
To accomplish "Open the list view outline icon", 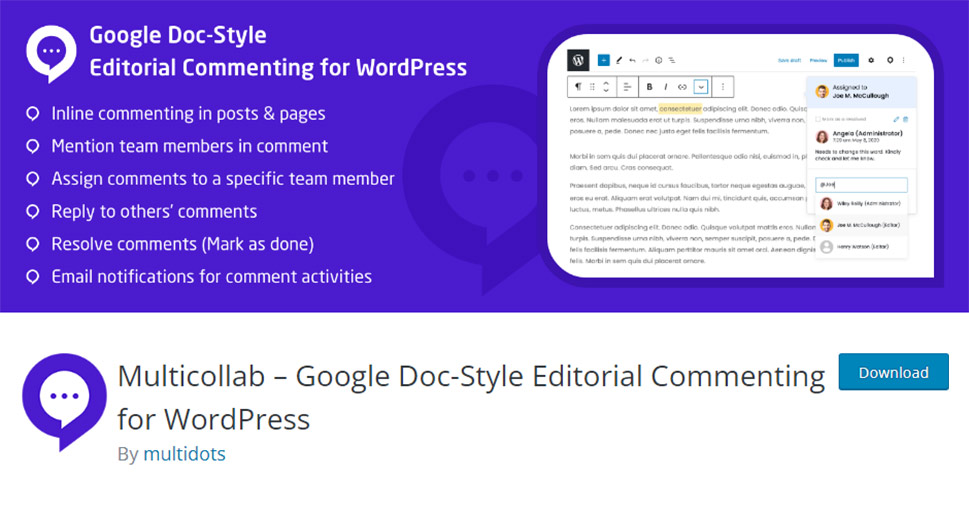I will coord(672,60).
